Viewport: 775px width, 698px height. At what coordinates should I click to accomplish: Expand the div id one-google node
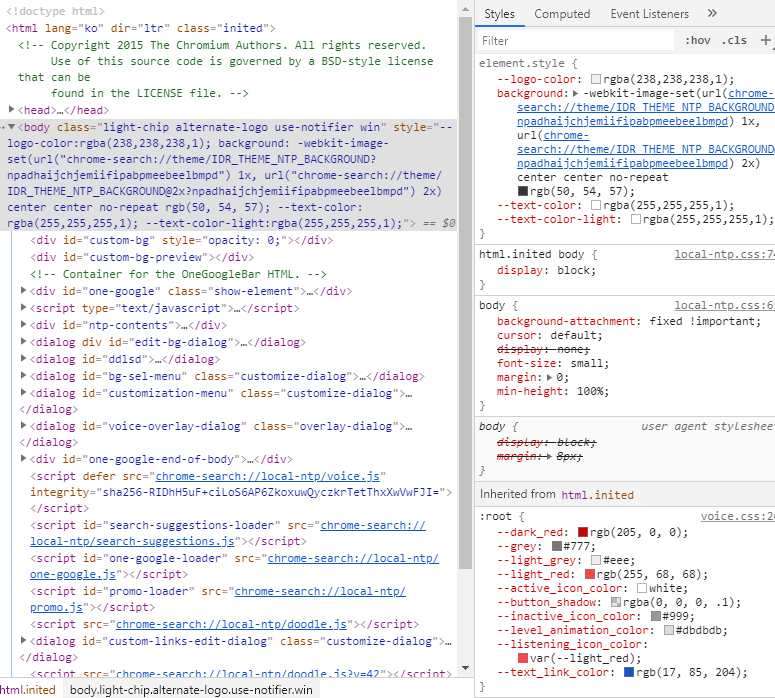pyautogui.click(x=23, y=291)
